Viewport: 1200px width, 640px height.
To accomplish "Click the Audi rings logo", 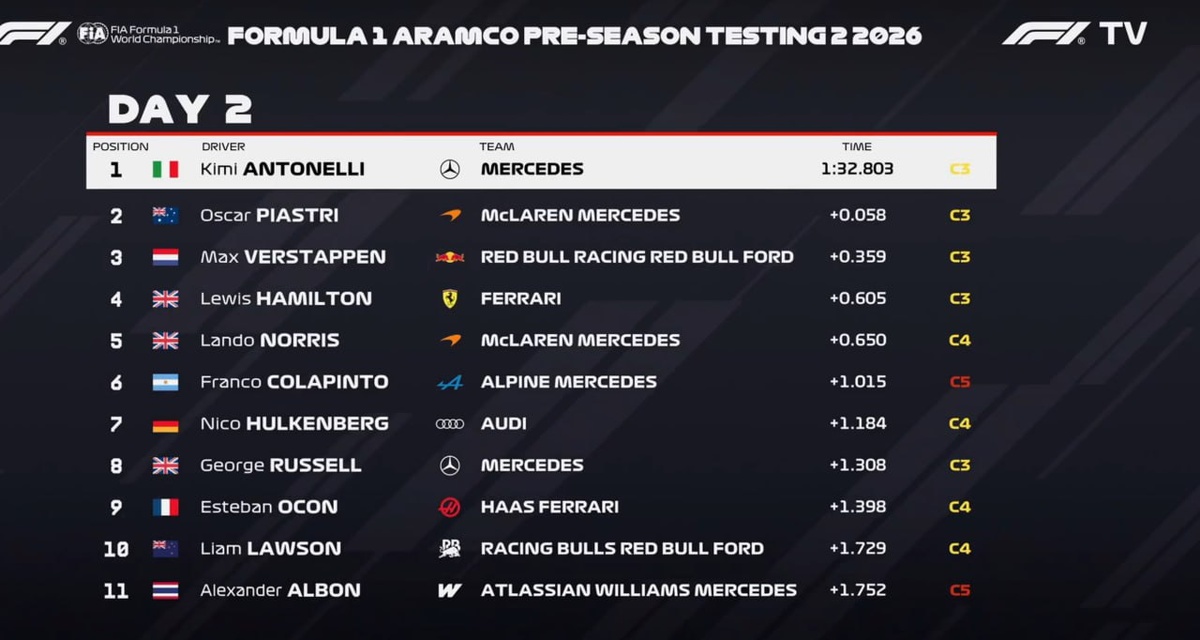I will 450,424.
